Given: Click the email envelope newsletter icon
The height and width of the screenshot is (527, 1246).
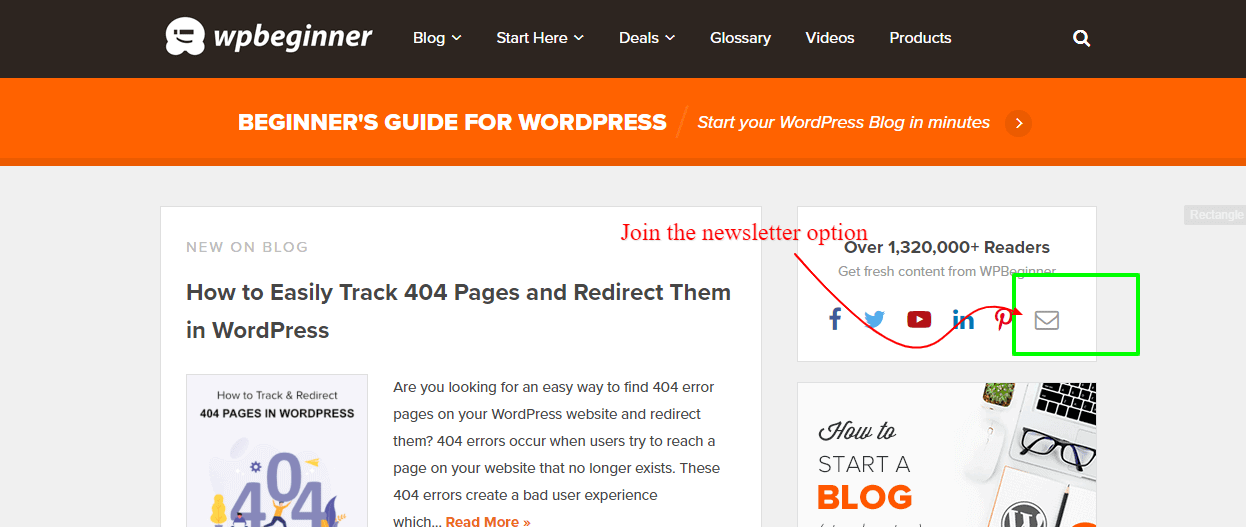Looking at the screenshot, I should coord(1046,320).
